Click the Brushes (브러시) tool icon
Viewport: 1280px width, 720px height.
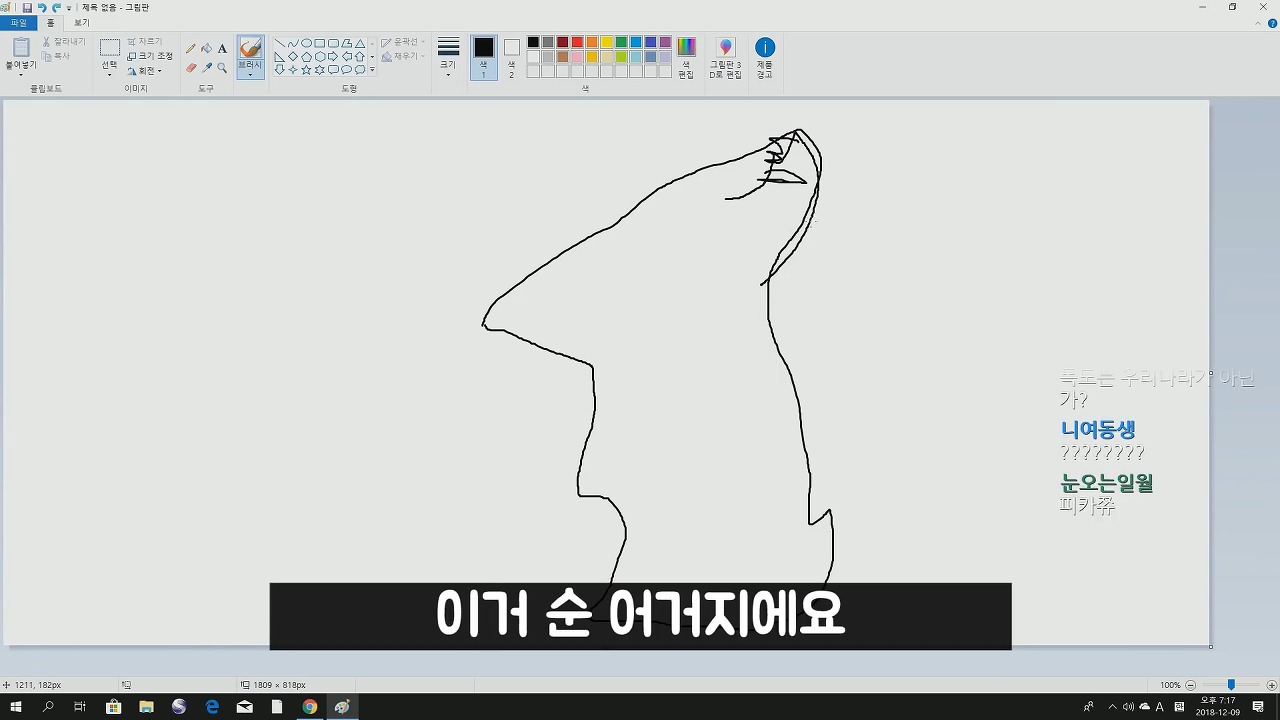(250, 48)
